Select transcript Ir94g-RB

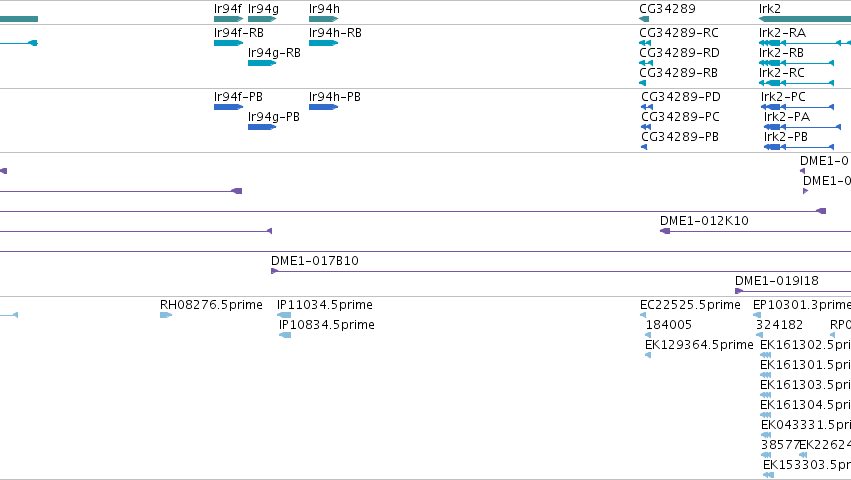(262, 63)
